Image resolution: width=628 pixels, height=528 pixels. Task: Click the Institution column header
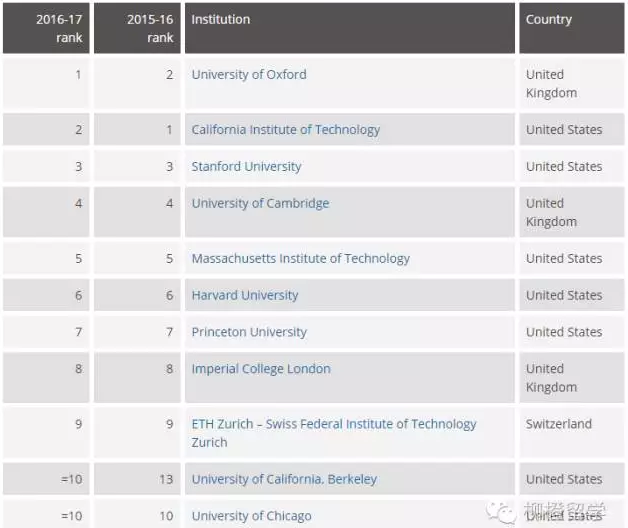coord(350,28)
